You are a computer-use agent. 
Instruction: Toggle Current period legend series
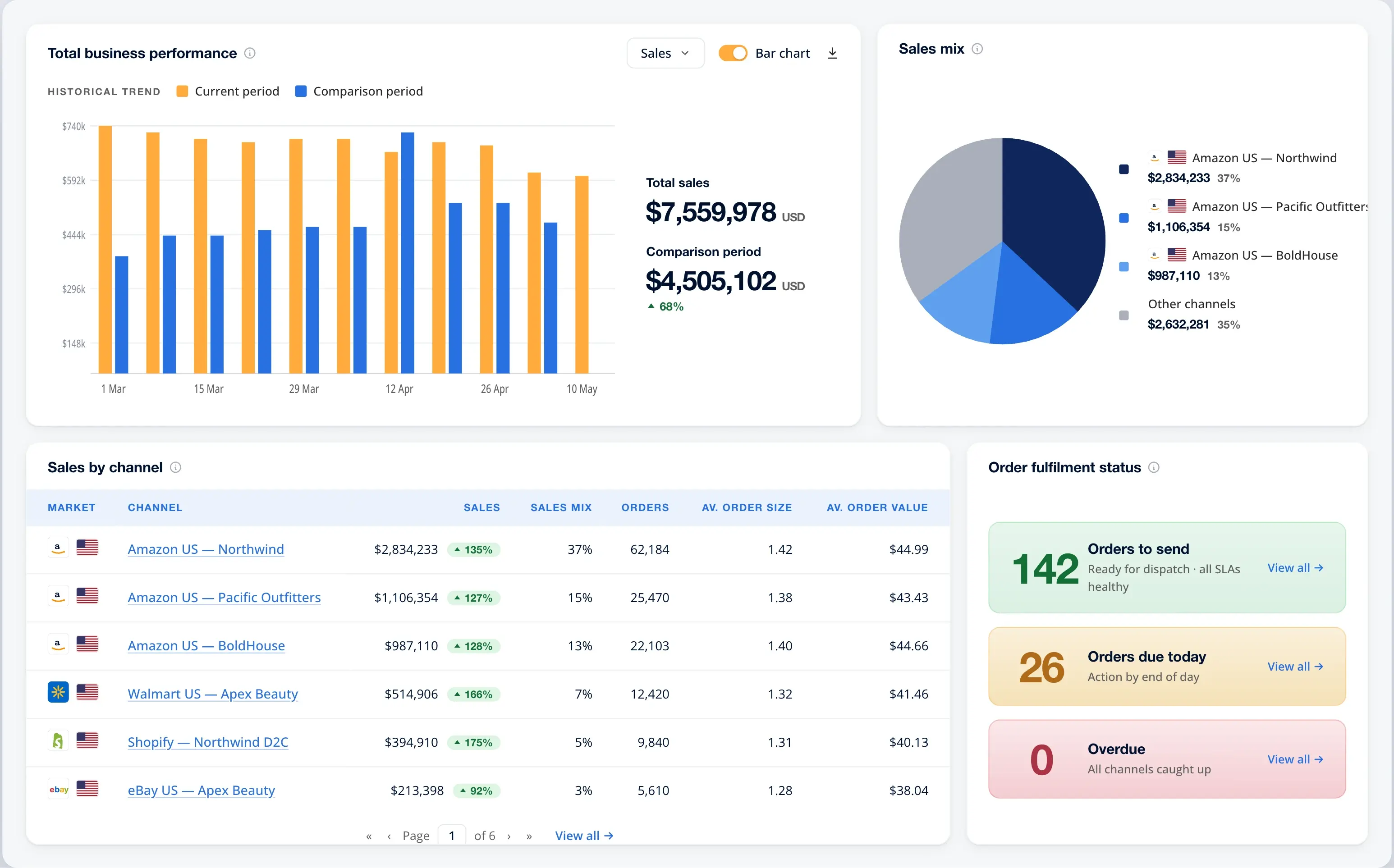(228, 91)
